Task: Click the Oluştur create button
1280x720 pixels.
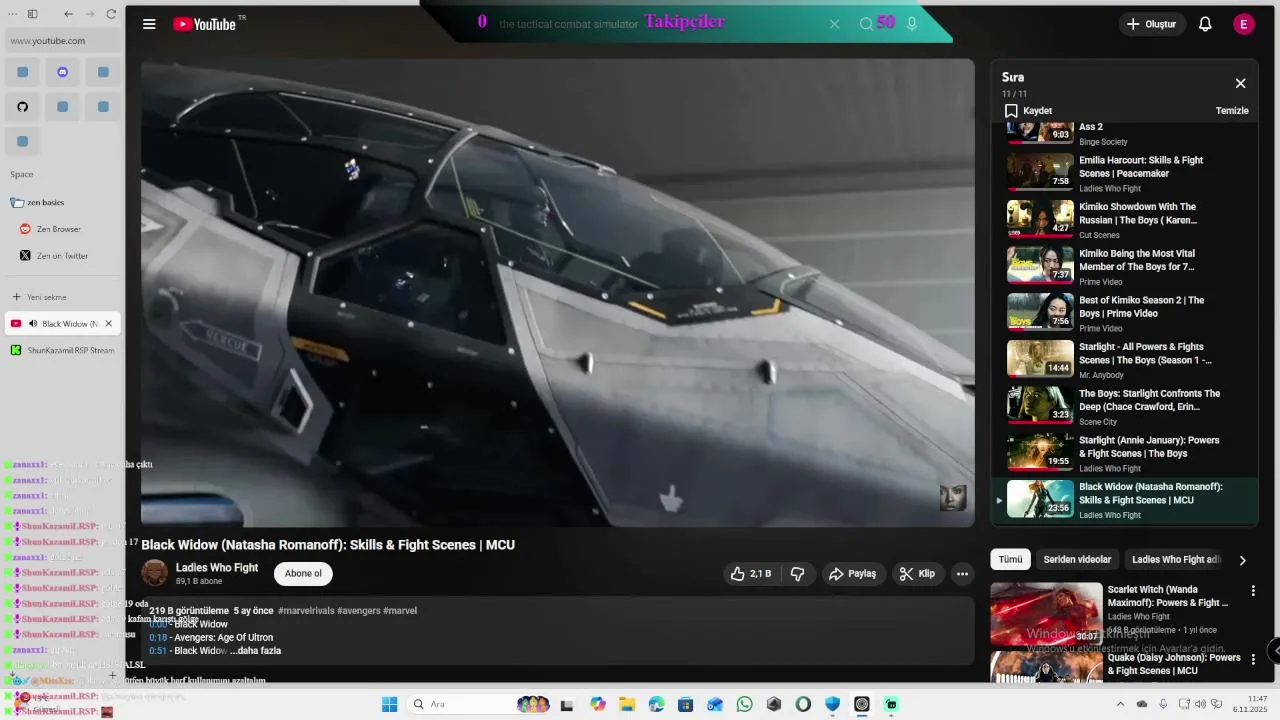Action: 1152,24
